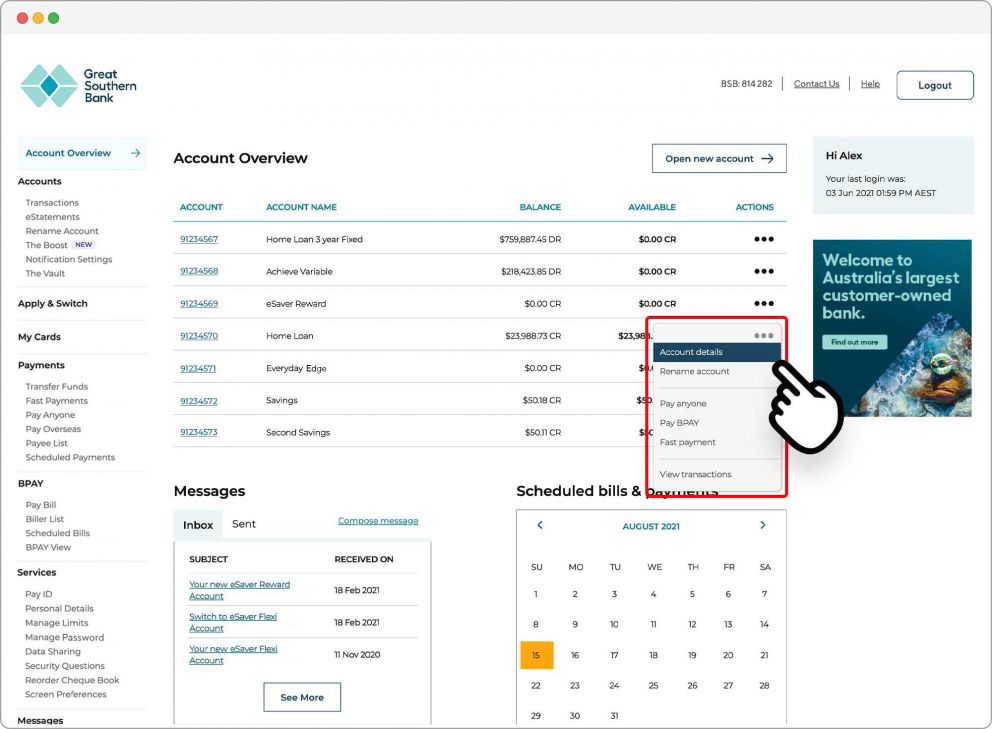This screenshot has width=992, height=729.
Task: Click Find out more on banner
Action: click(x=855, y=342)
